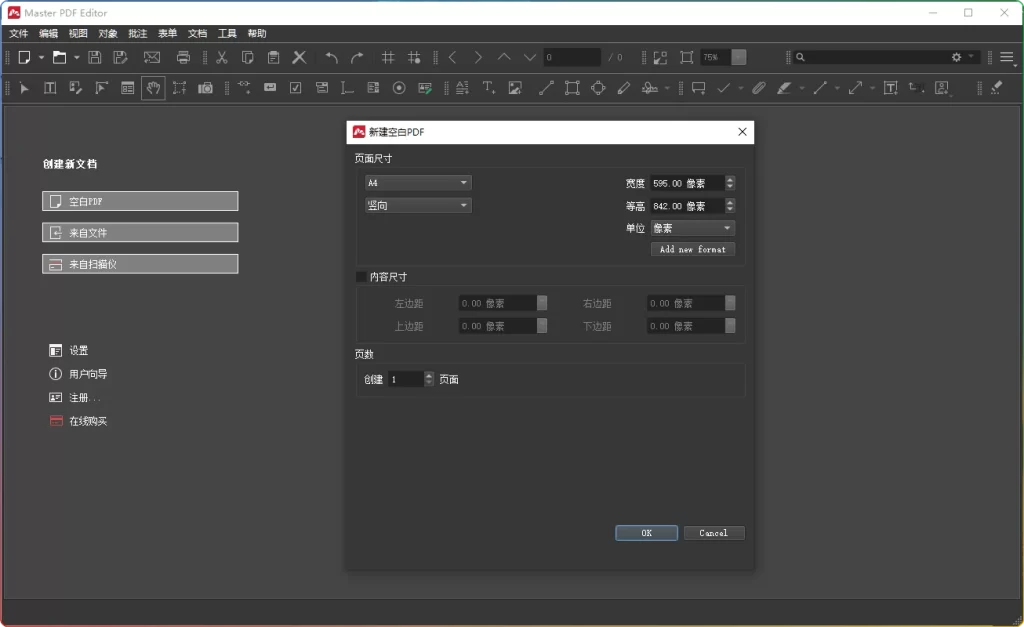Open the 文件 menu
This screenshot has height=627, width=1024.
click(19, 33)
